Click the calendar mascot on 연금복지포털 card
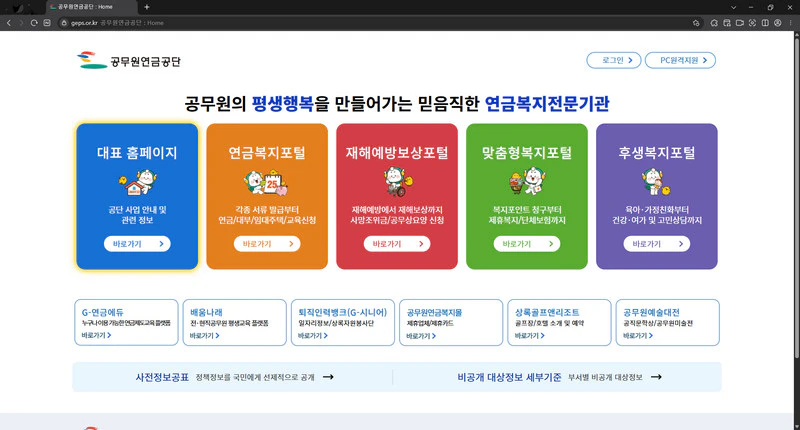 click(266, 183)
